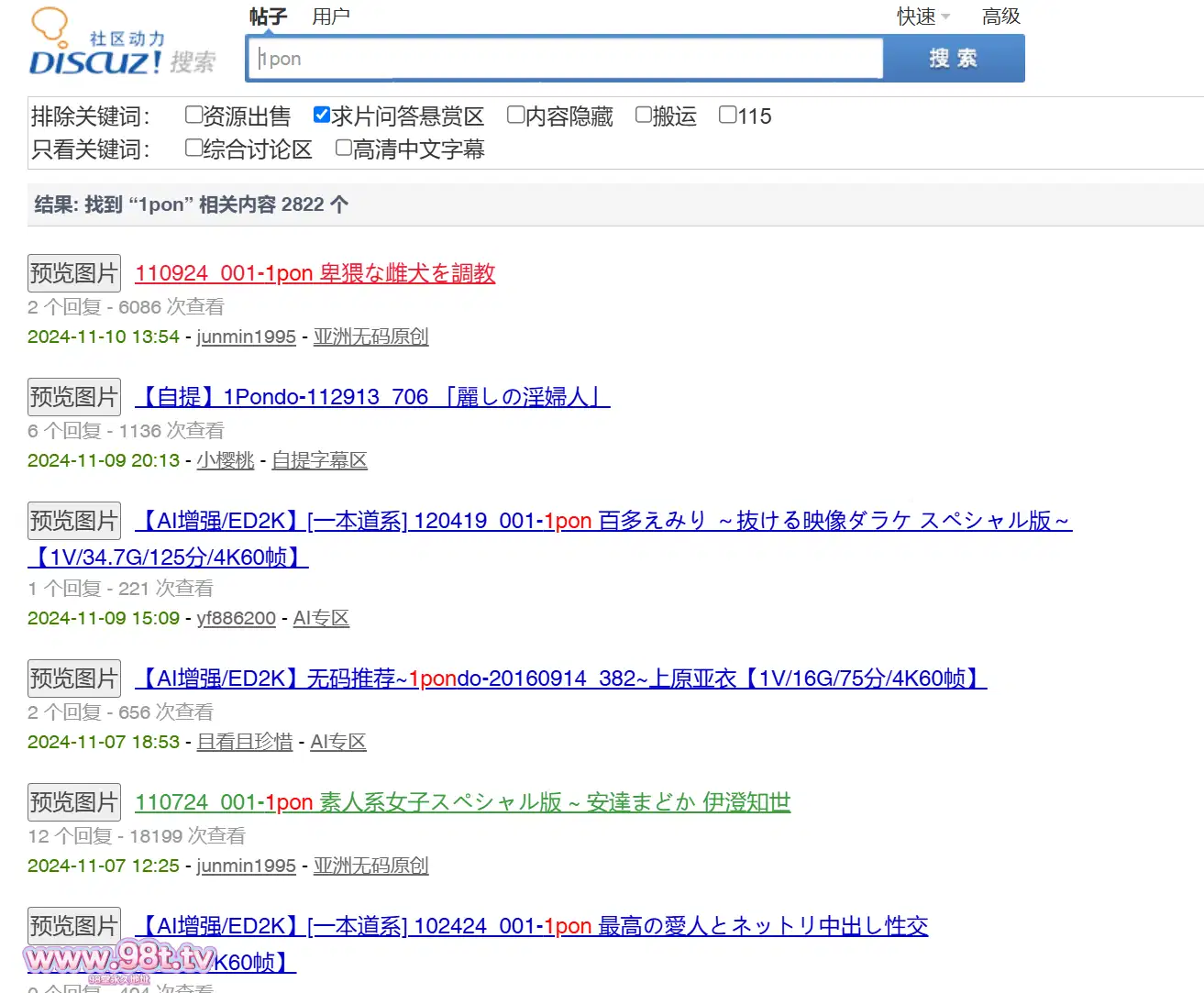Open the 120419_001-1pon 百多えみり post

(x=603, y=521)
